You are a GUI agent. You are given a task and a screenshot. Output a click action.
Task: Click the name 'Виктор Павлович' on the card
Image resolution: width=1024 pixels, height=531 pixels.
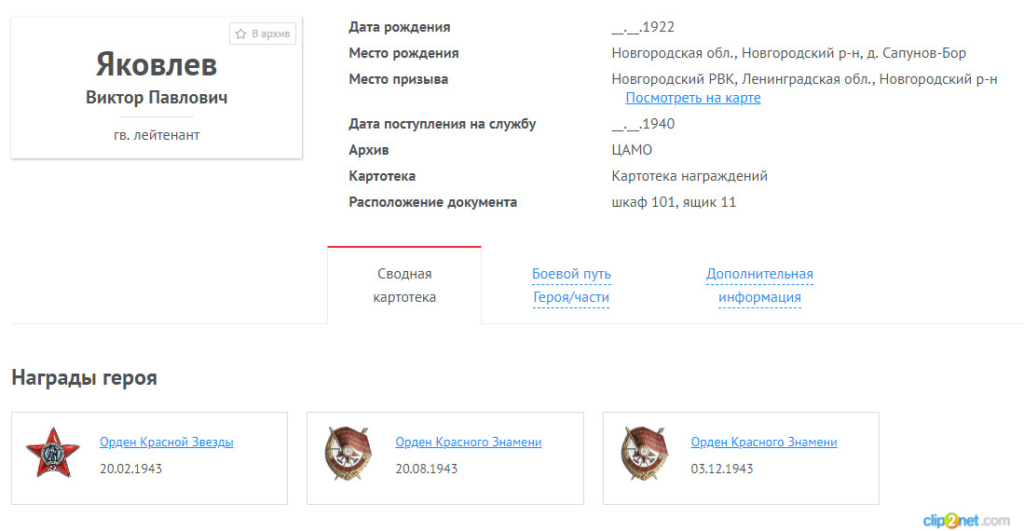coord(156,98)
